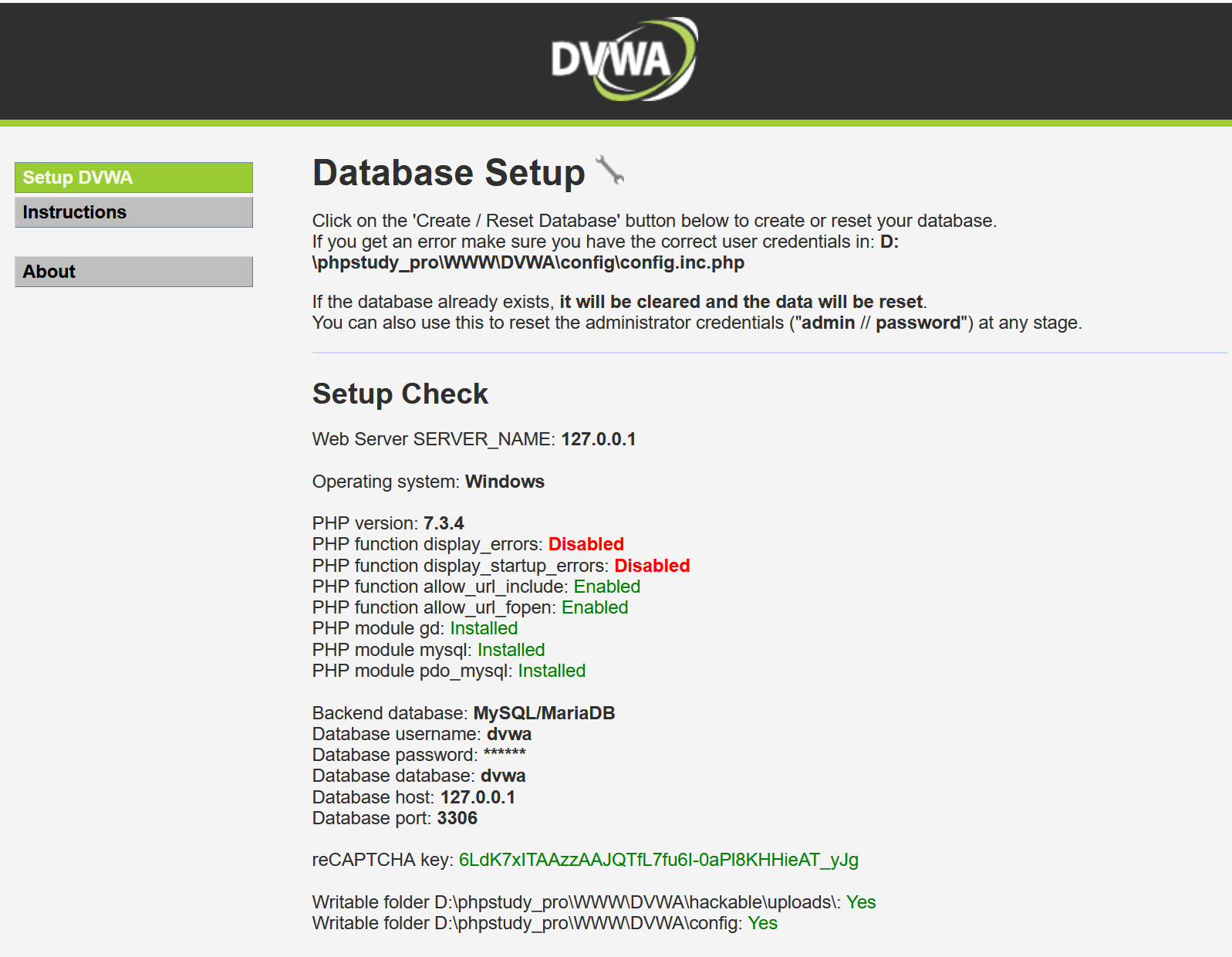Open the About menu item
Viewport: 1232px width, 957px height.
[x=133, y=272]
